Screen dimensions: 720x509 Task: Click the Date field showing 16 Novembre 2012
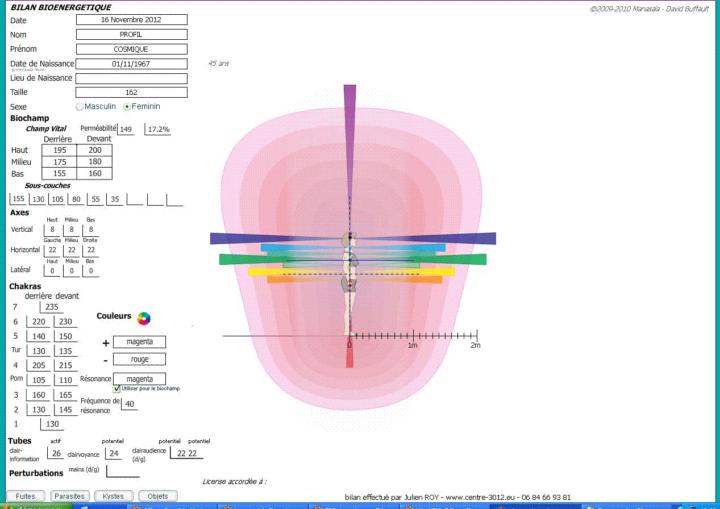click(132, 19)
